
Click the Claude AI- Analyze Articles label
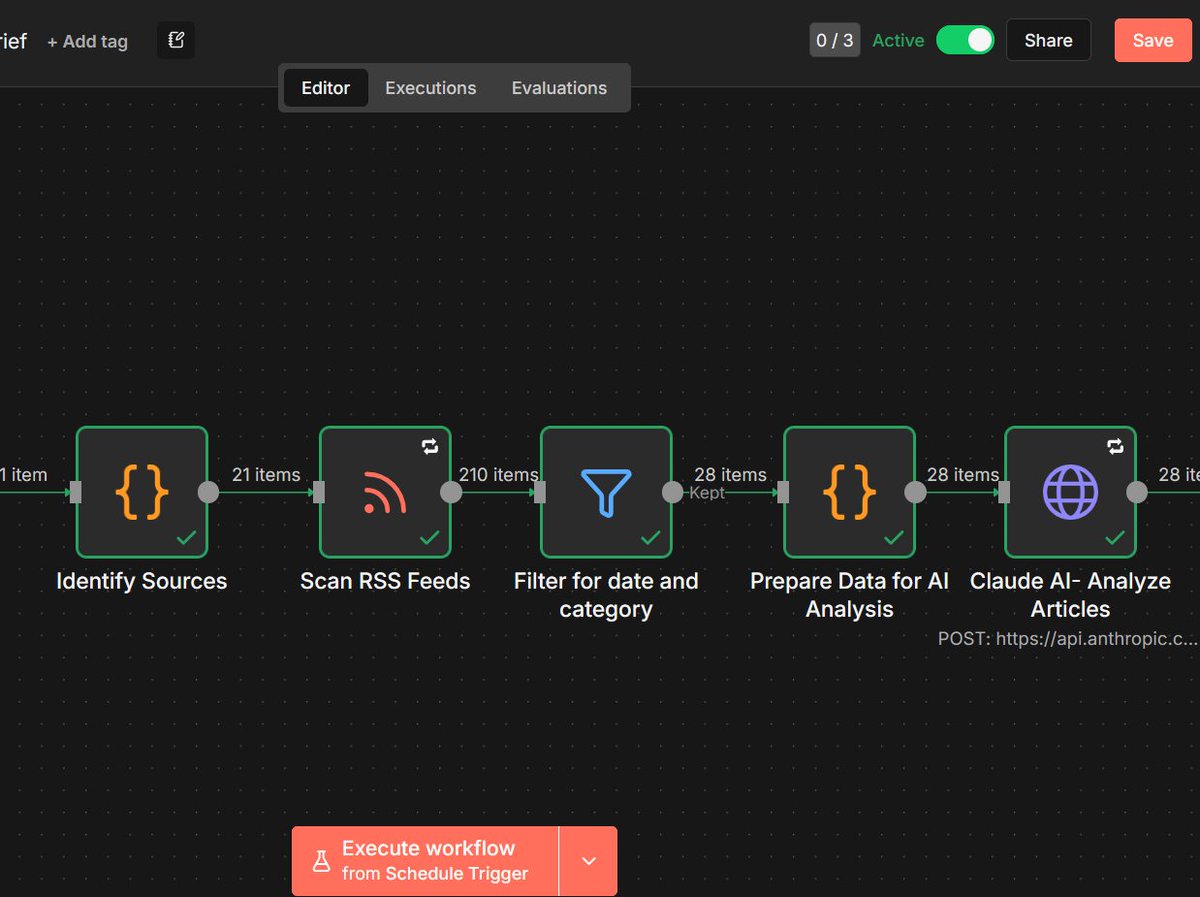tap(1070, 595)
